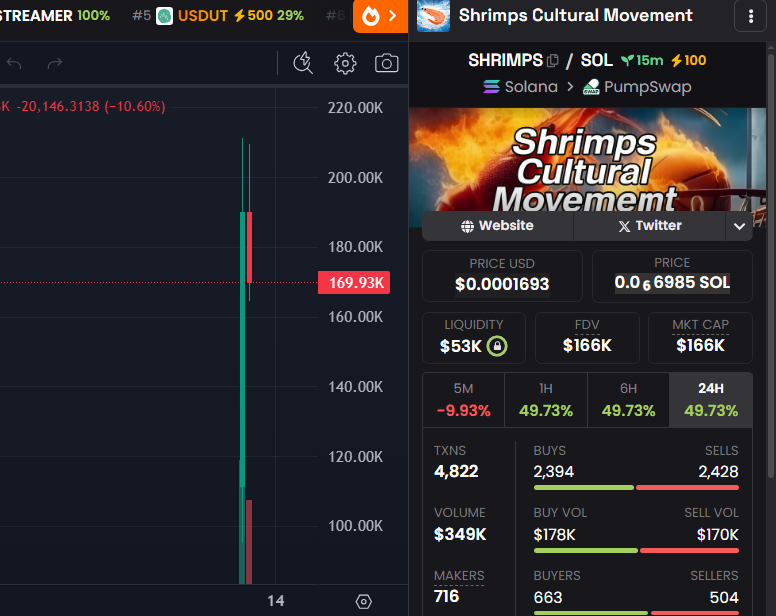Select the 5M timeframe tab

click(464, 400)
